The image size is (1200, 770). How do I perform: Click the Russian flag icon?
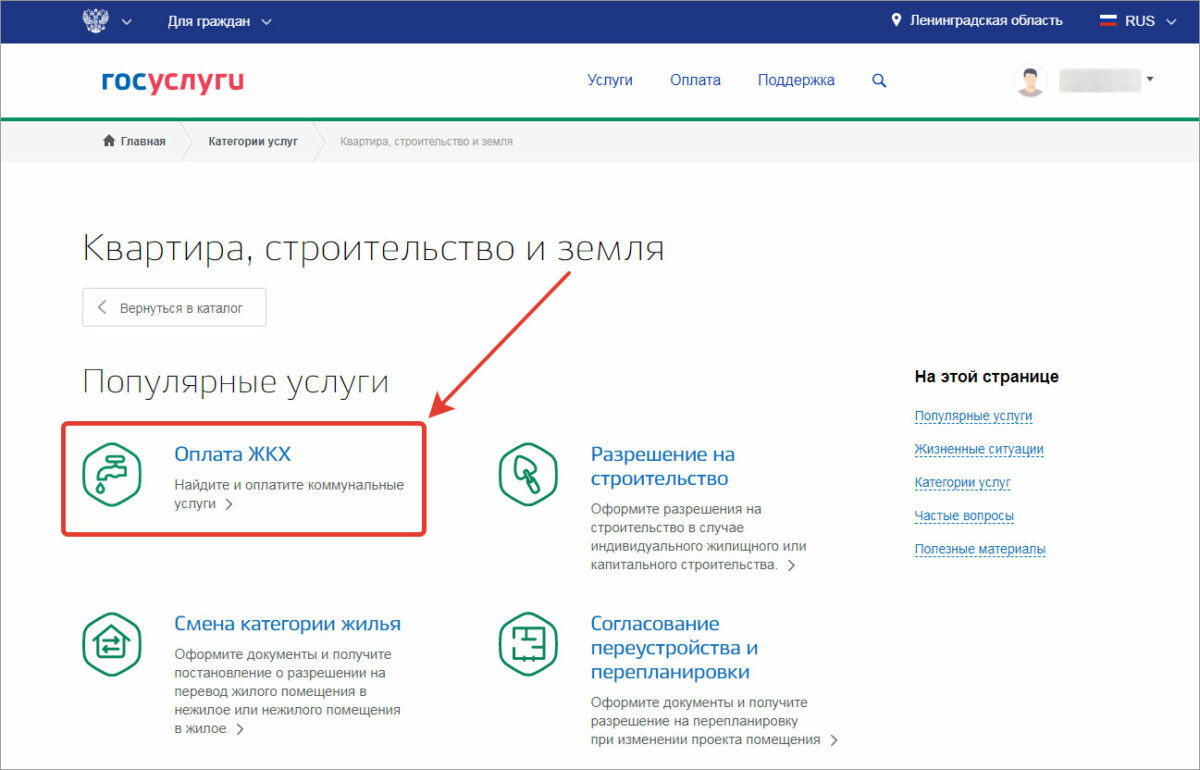tap(1108, 21)
